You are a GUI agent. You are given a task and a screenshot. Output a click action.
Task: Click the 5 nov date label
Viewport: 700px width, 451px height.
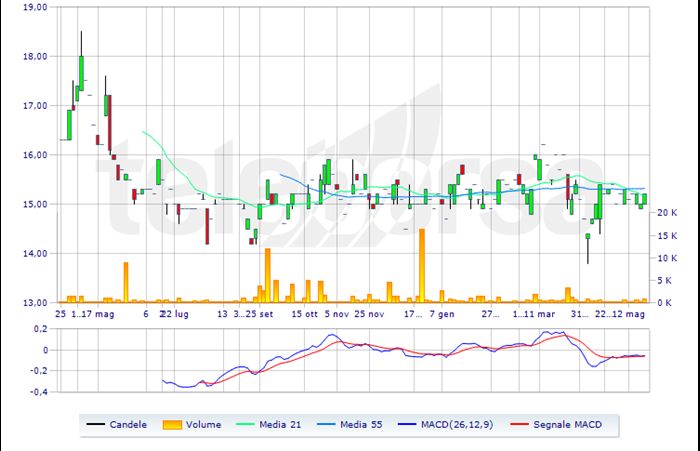click(337, 314)
